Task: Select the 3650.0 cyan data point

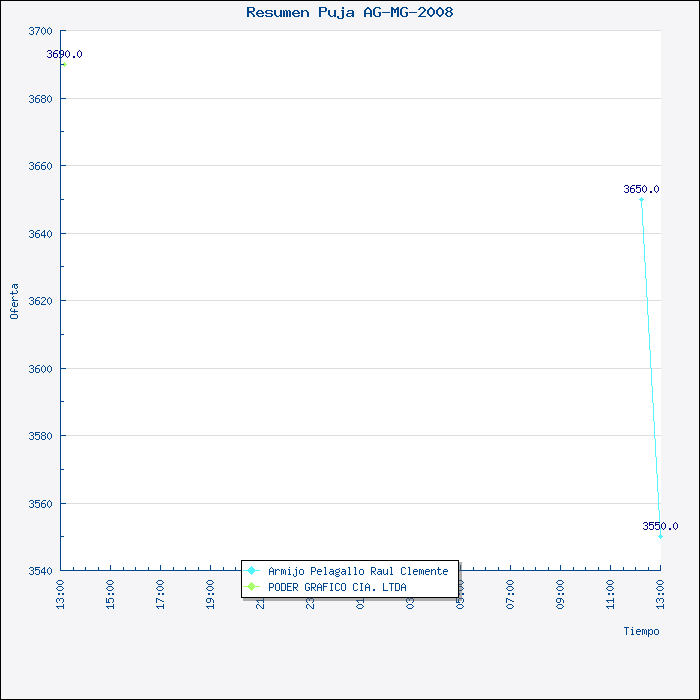Action: pos(641,199)
